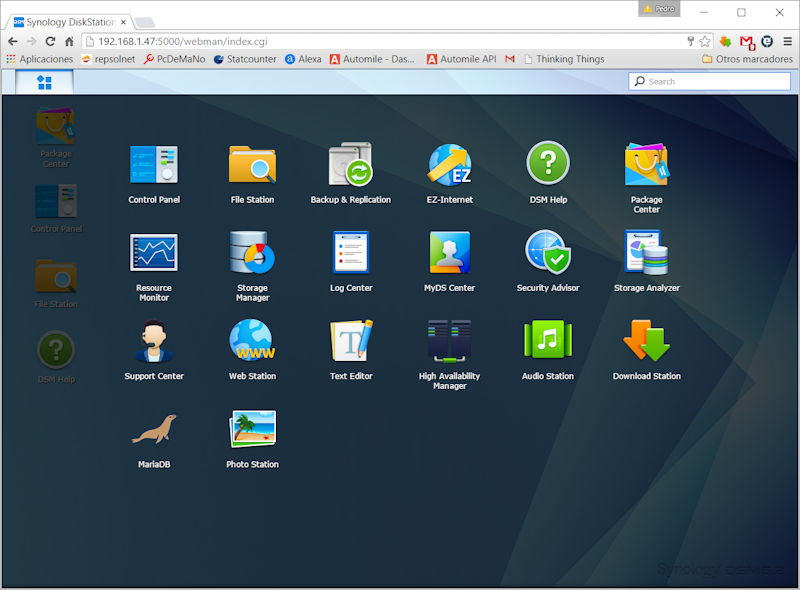Close the Synology DiskStation tab
The height and width of the screenshot is (590, 800).
pyautogui.click(x=123, y=22)
